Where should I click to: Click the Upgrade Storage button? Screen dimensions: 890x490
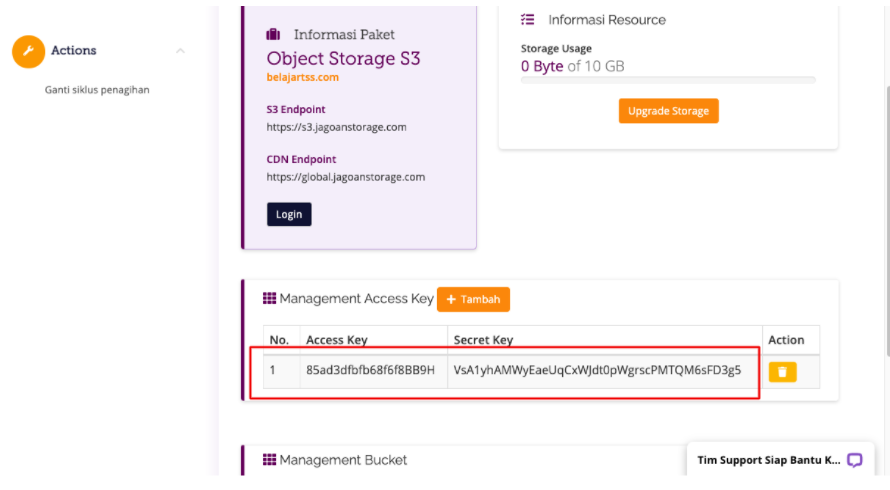click(669, 111)
